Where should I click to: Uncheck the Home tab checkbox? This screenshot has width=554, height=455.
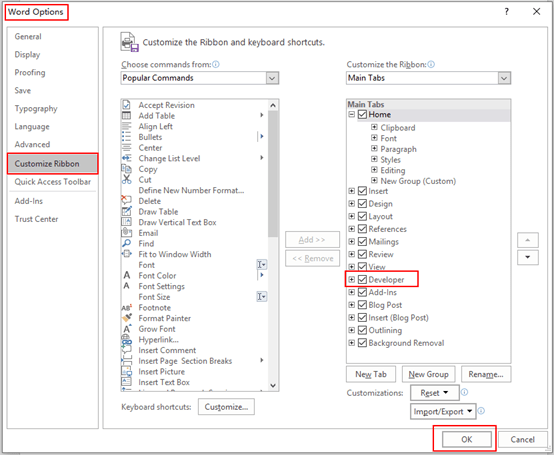[362, 114]
